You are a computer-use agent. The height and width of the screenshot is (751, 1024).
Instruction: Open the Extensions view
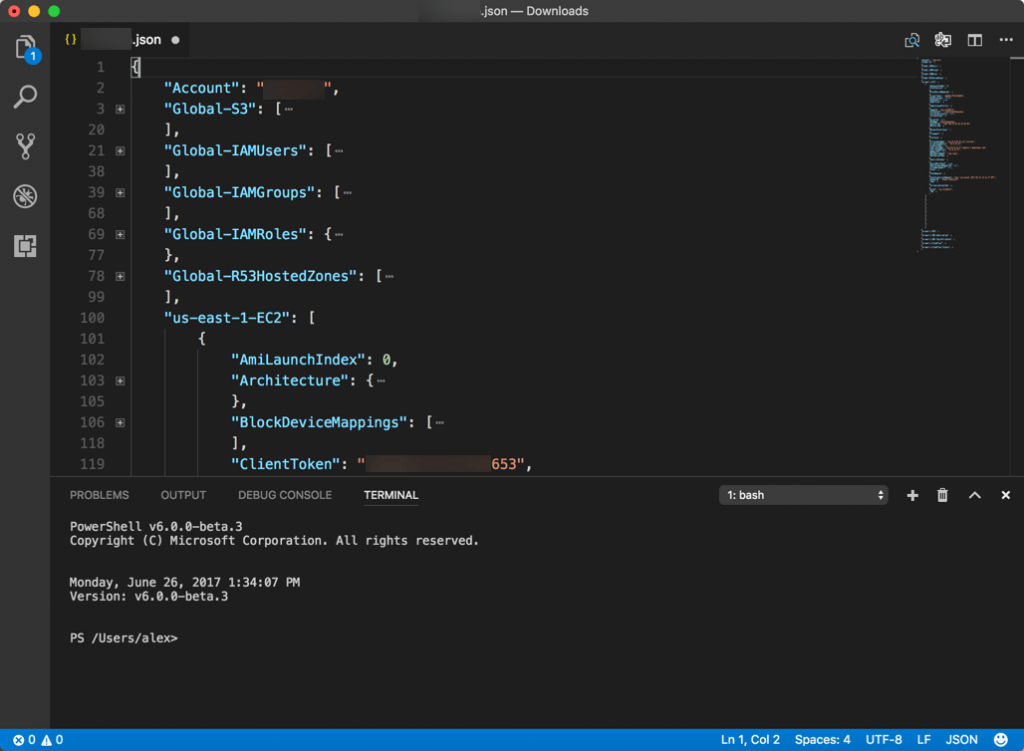[x=25, y=245]
